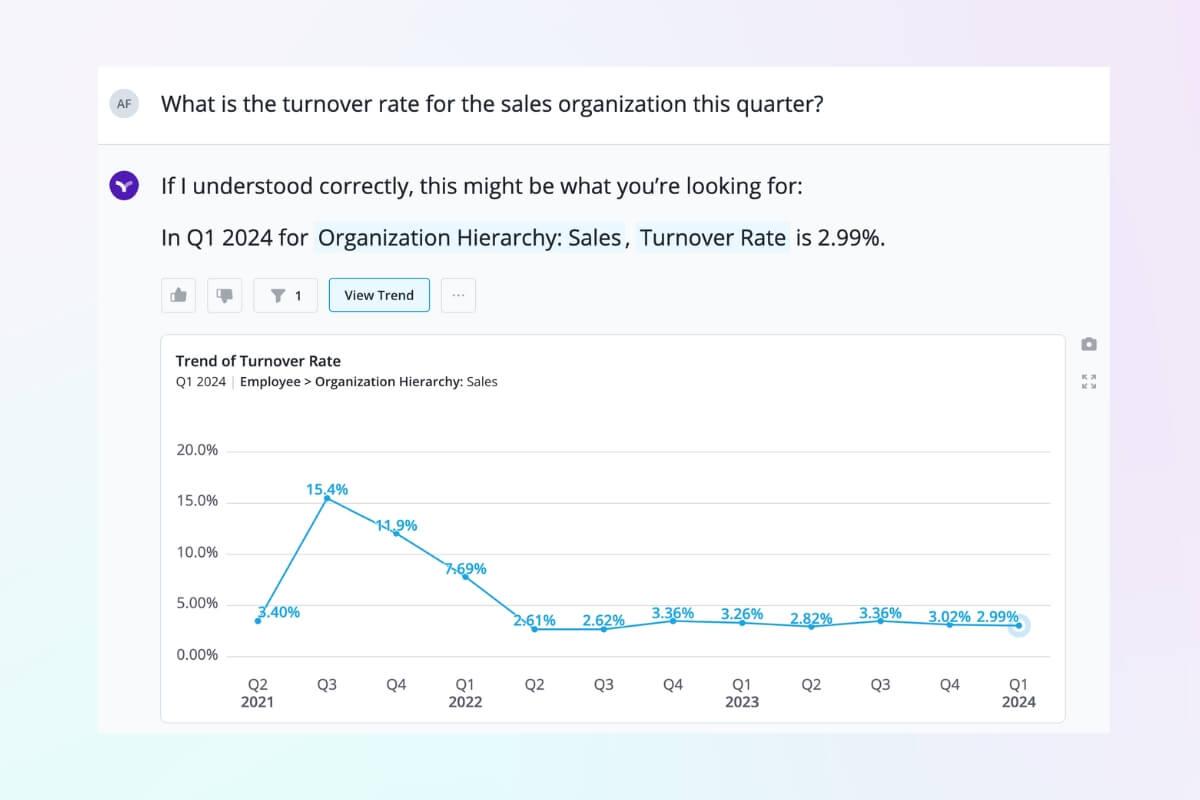Click the AF user avatar
The height and width of the screenshot is (800, 1200).
point(124,103)
